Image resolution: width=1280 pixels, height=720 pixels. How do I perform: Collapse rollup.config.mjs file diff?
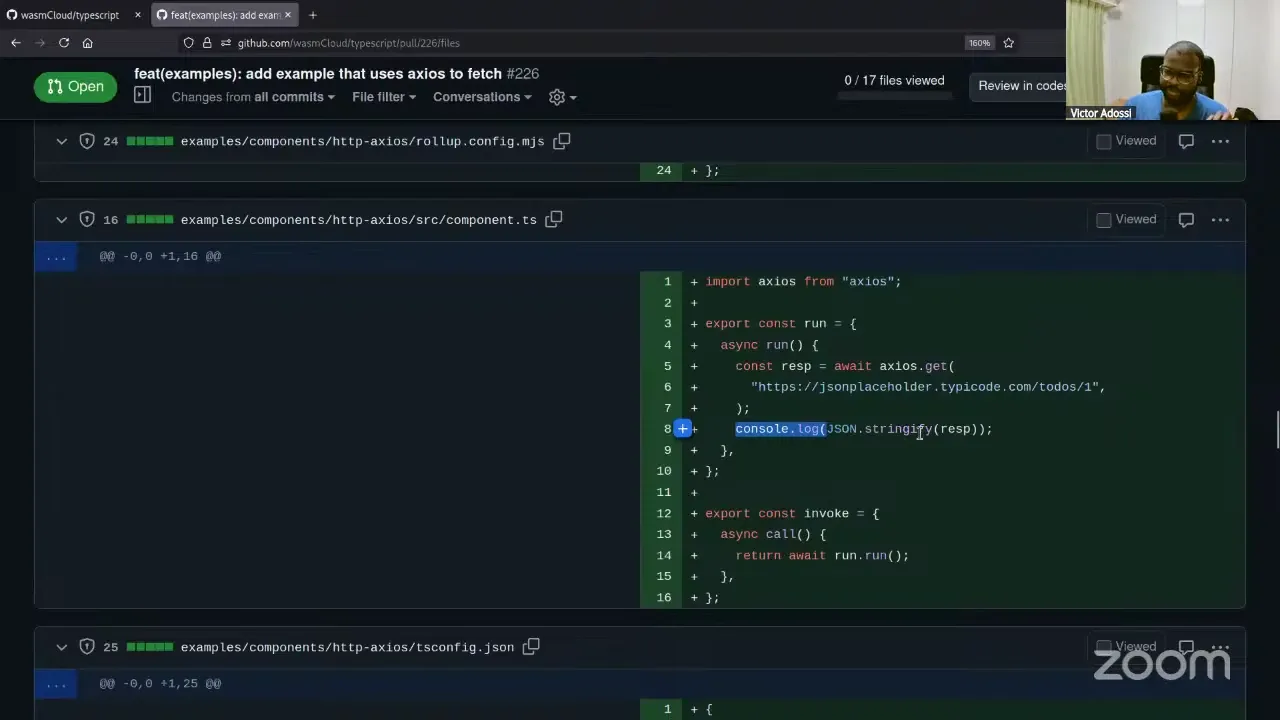61,141
